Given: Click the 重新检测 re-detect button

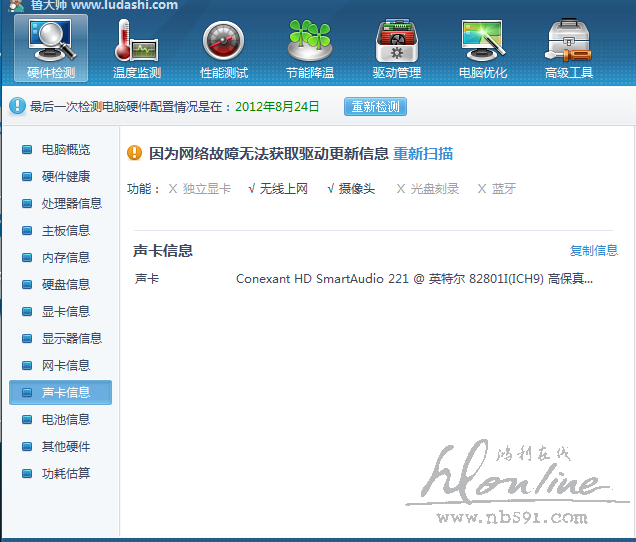Looking at the screenshot, I should pos(375,106).
